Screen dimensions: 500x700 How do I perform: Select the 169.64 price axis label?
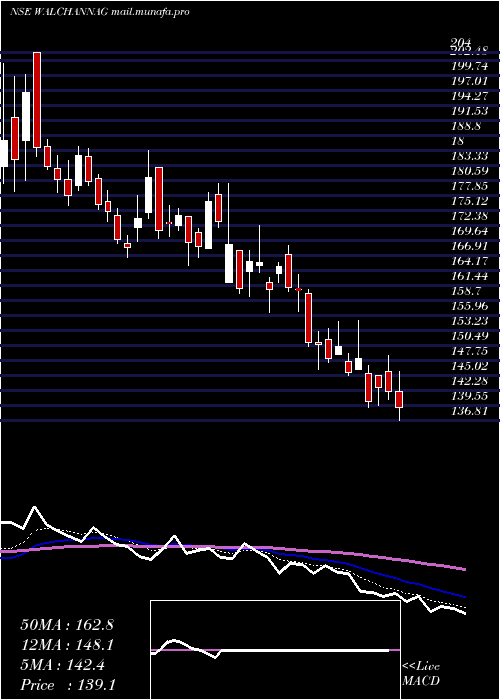click(469, 231)
